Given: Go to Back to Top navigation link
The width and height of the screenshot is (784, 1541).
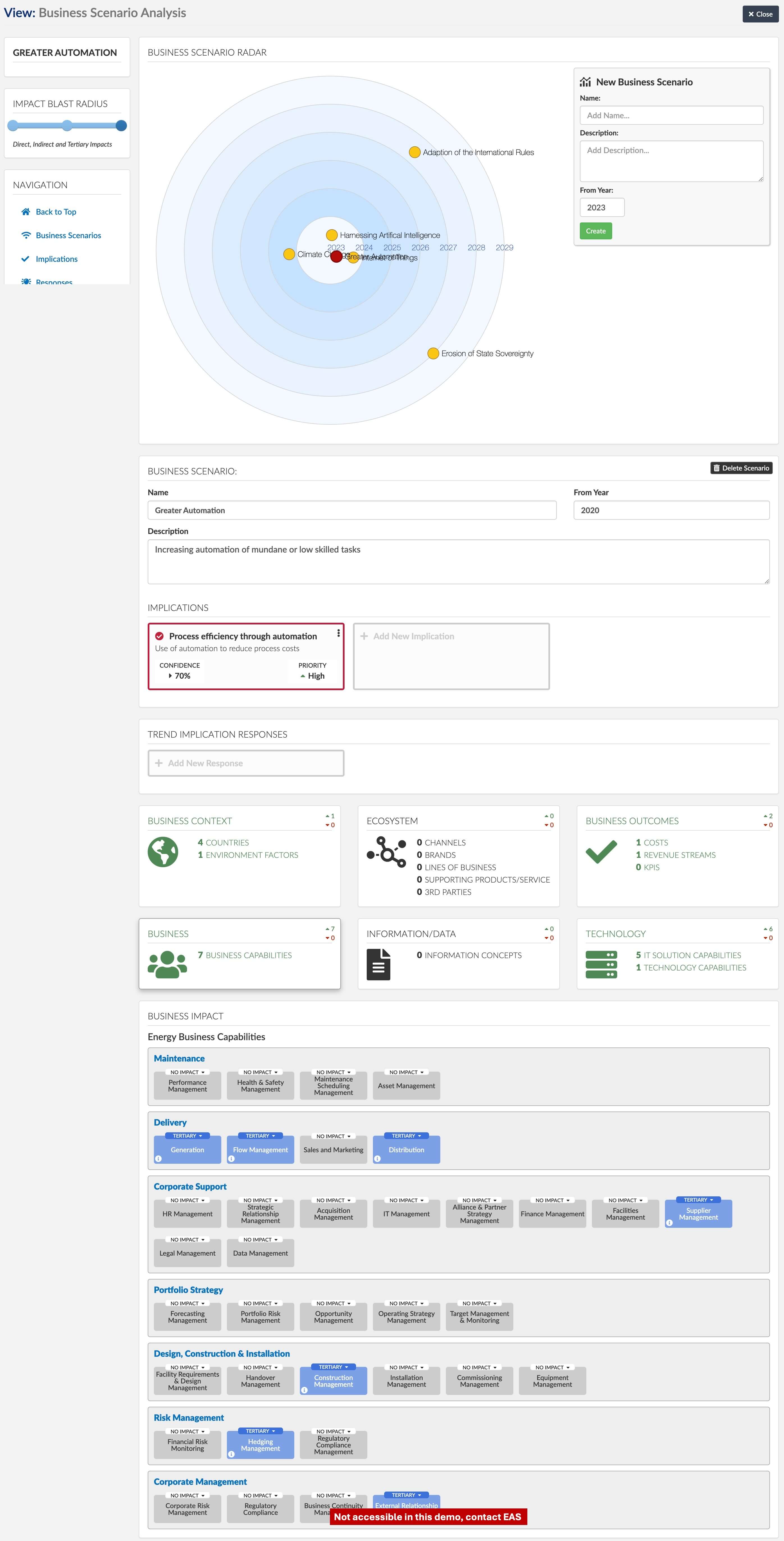Looking at the screenshot, I should pos(56,212).
